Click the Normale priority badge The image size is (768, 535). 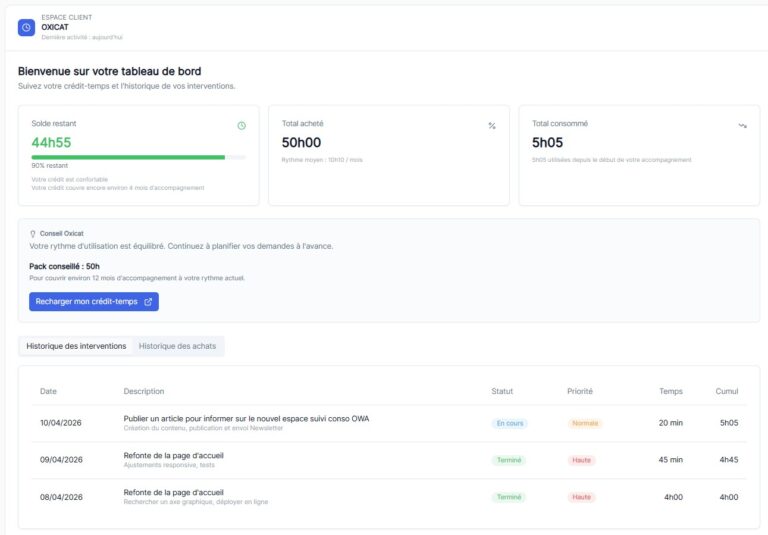(585, 423)
